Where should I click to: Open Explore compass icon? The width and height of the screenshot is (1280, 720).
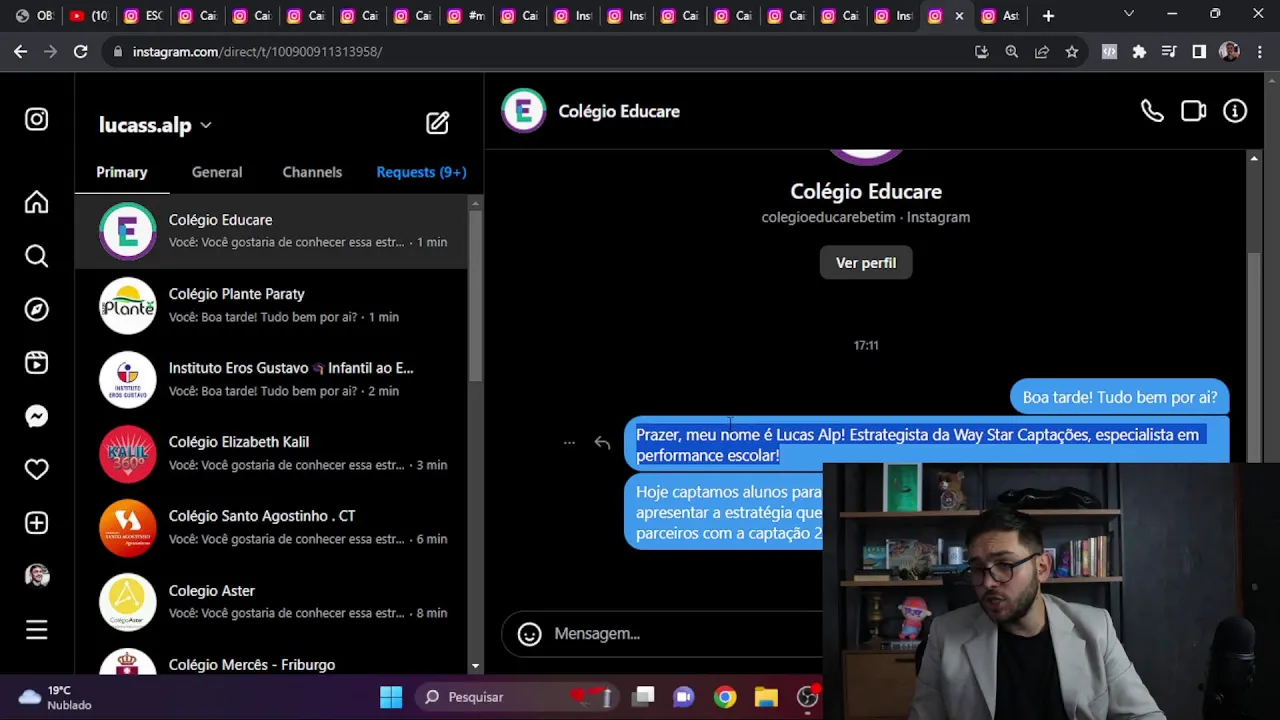point(37,309)
